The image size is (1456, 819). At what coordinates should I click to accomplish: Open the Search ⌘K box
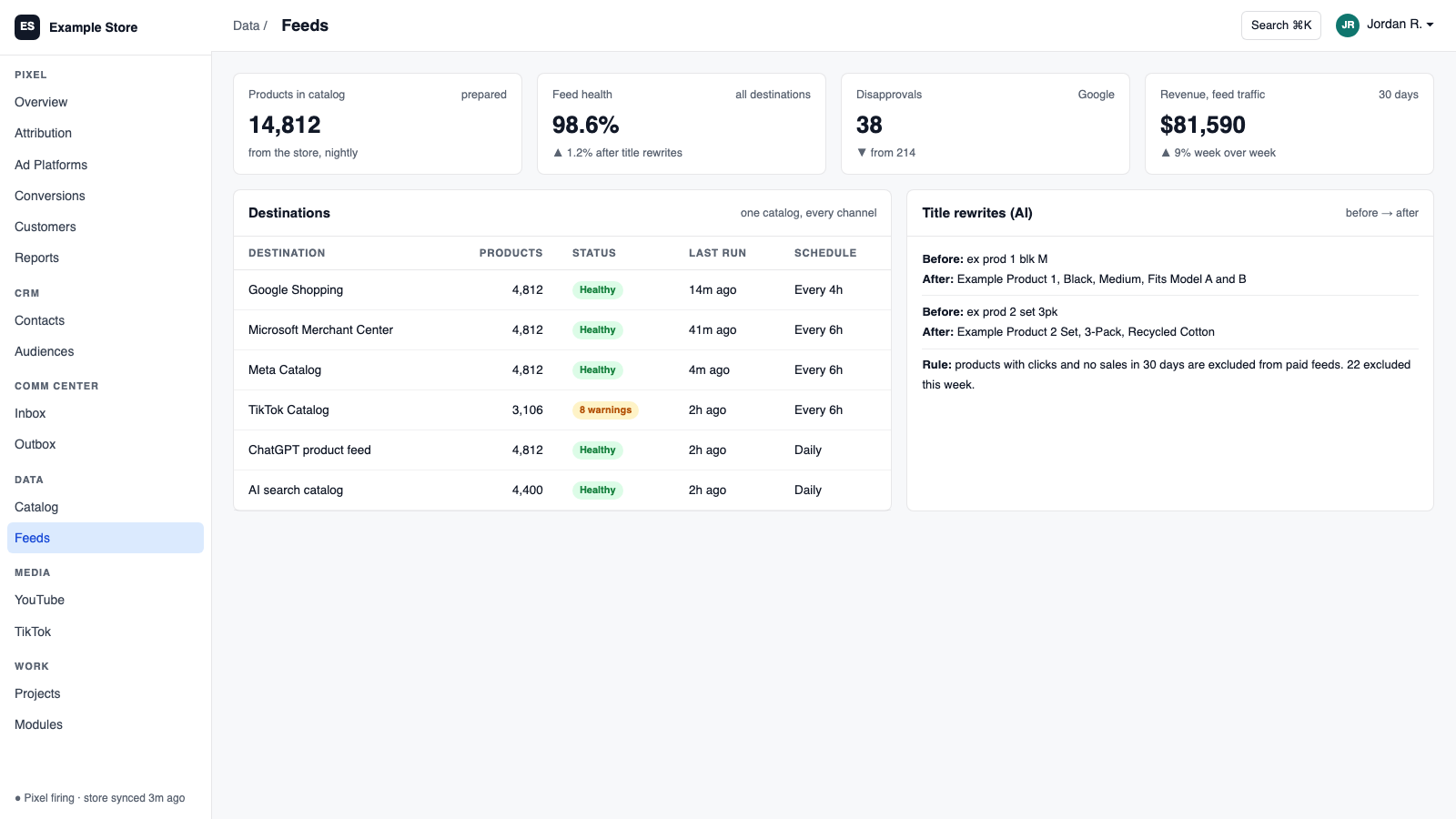click(1281, 25)
